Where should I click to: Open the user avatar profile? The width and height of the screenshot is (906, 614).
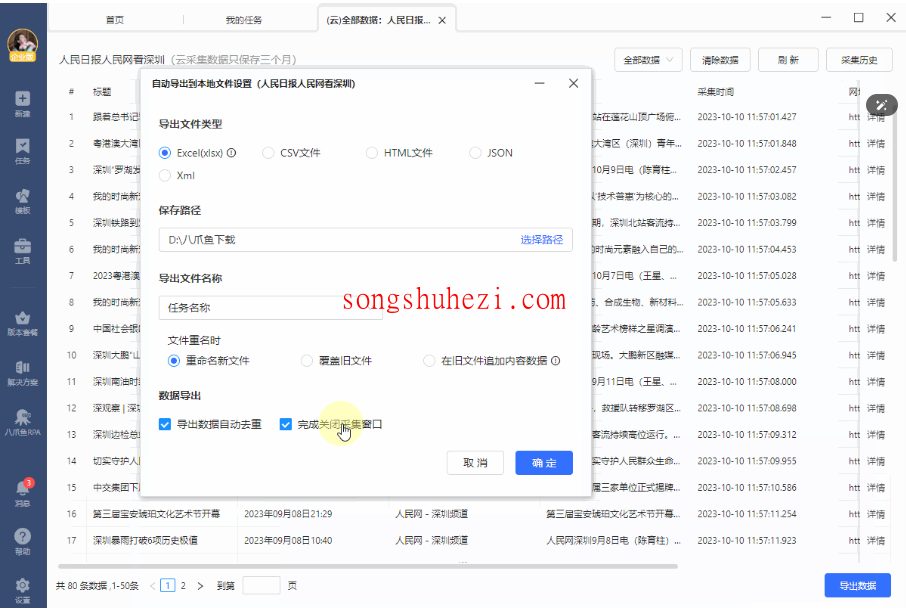click(23, 44)
